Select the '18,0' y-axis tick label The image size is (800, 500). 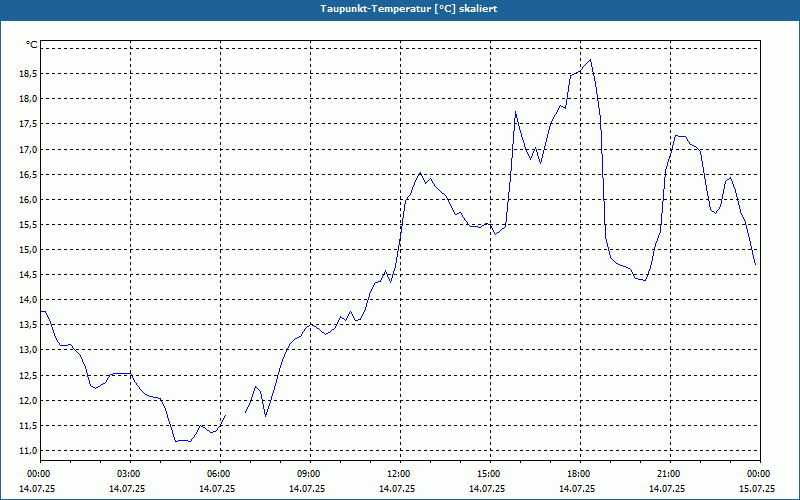point(28,99)
